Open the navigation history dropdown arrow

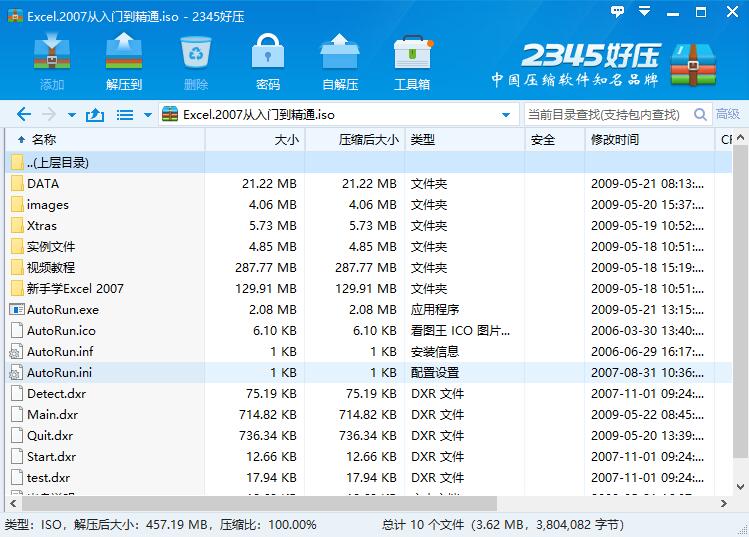click(72, 115)
